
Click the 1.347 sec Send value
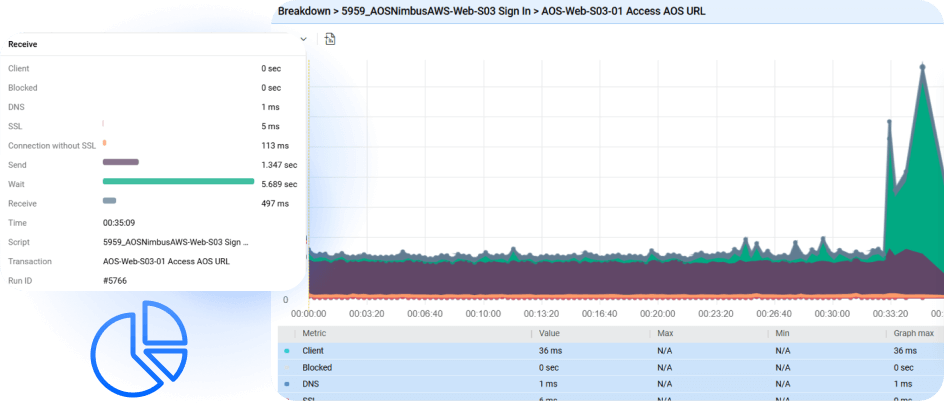(x=279, y=165)
